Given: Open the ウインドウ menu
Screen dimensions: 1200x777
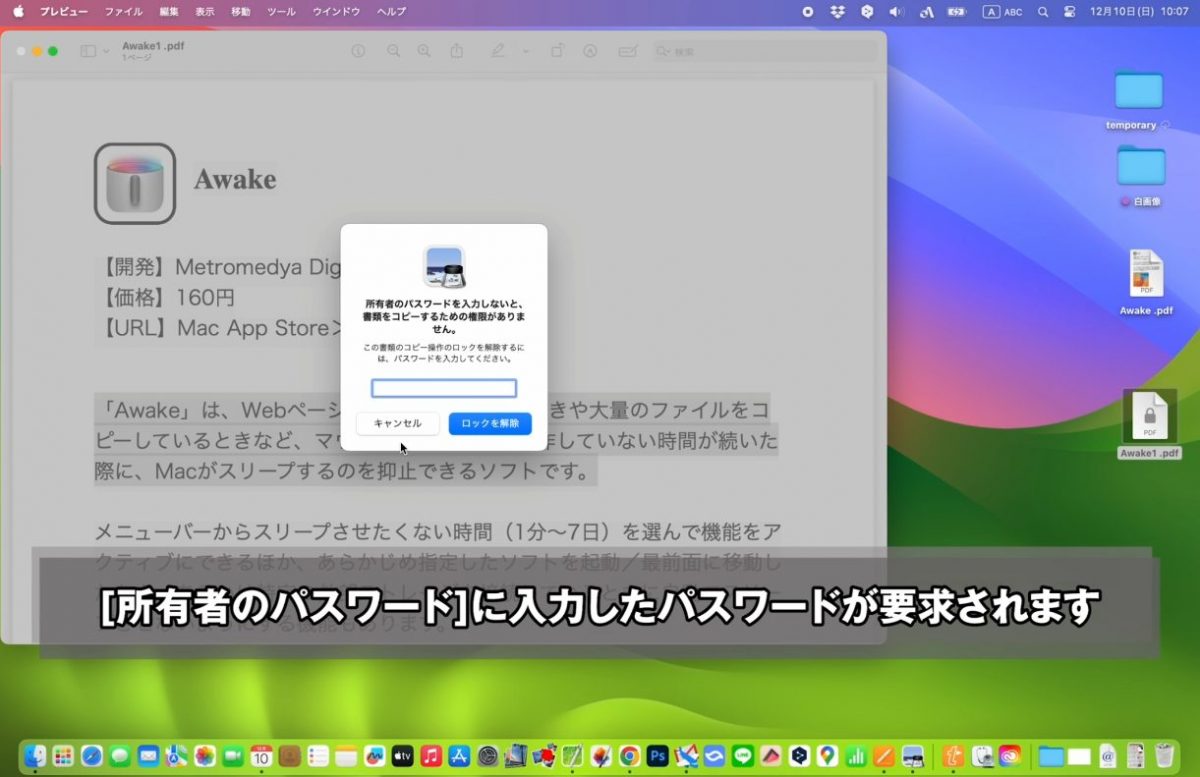Looking at the screenshot, I should (x=336, y=11).
